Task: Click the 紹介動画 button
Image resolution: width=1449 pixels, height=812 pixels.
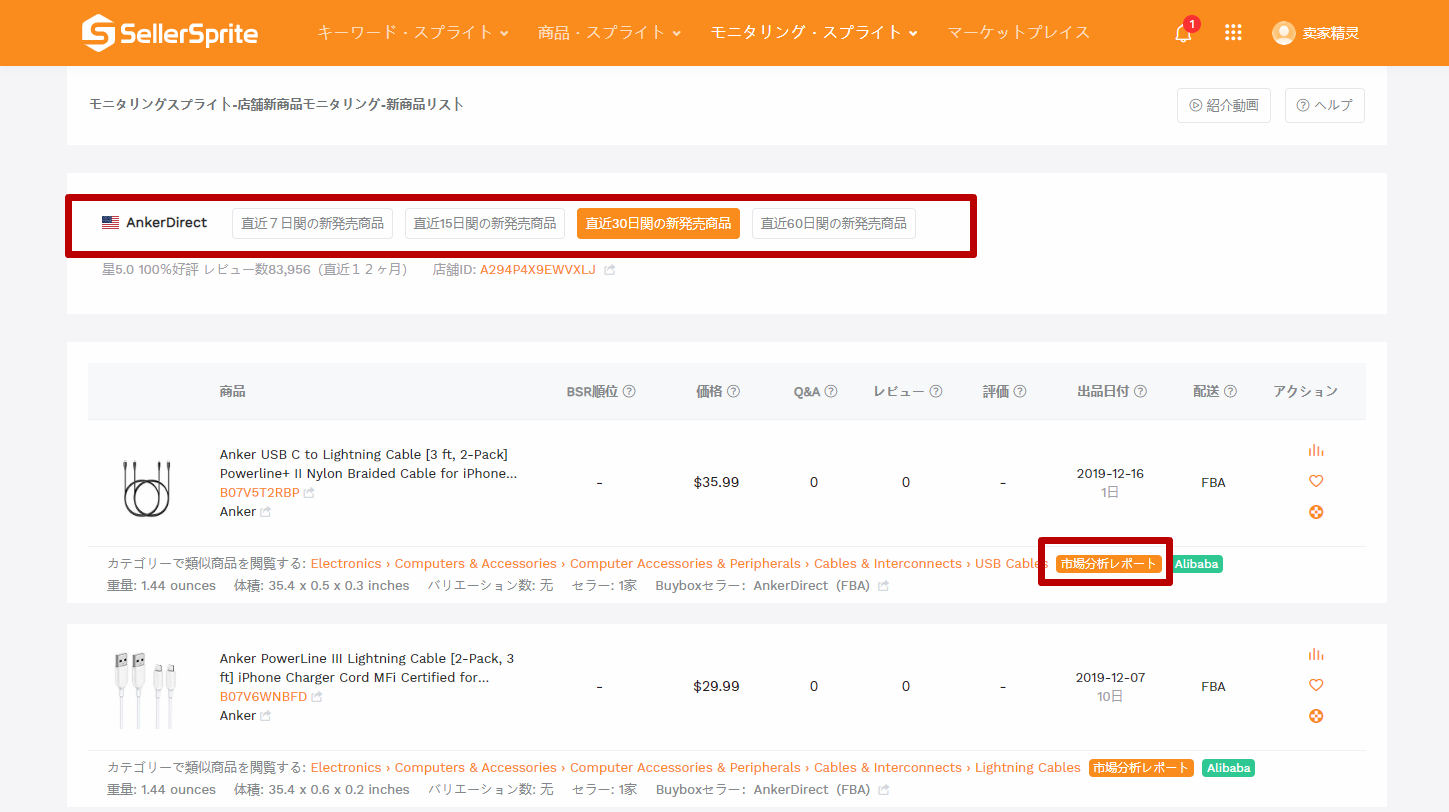Action: [x=1224, y=105]
